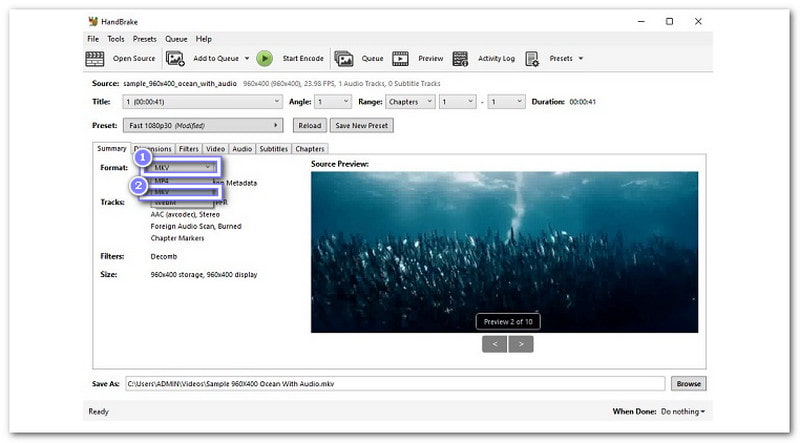Click the Browse button

click(688, 383)
